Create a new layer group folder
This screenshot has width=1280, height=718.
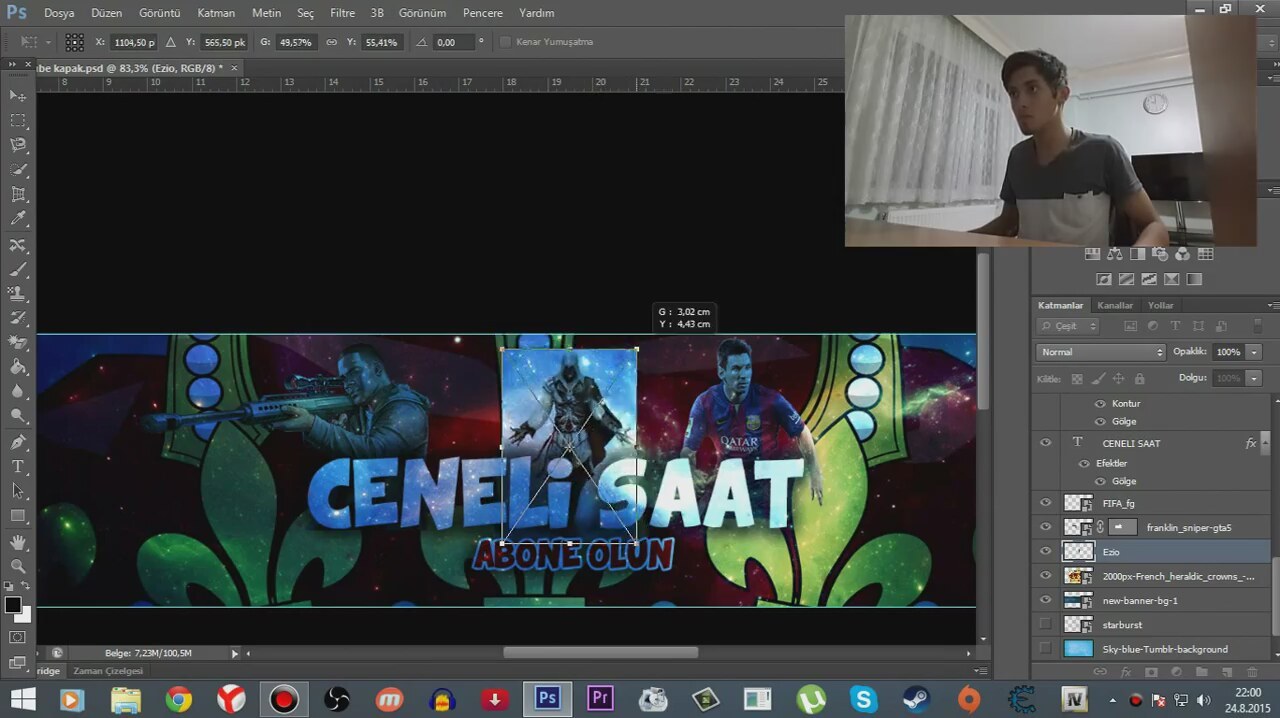pos(1201,672)
